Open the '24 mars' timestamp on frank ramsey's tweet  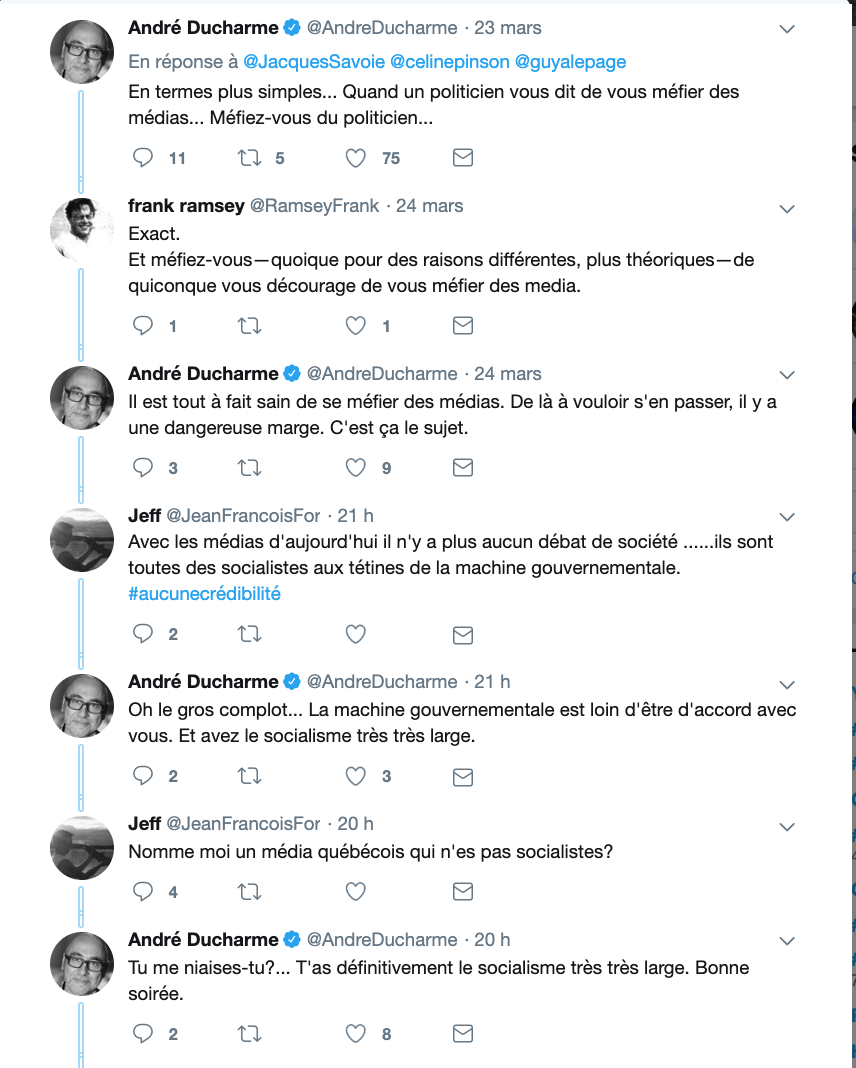pyautogui.click(x=430, y=206)
